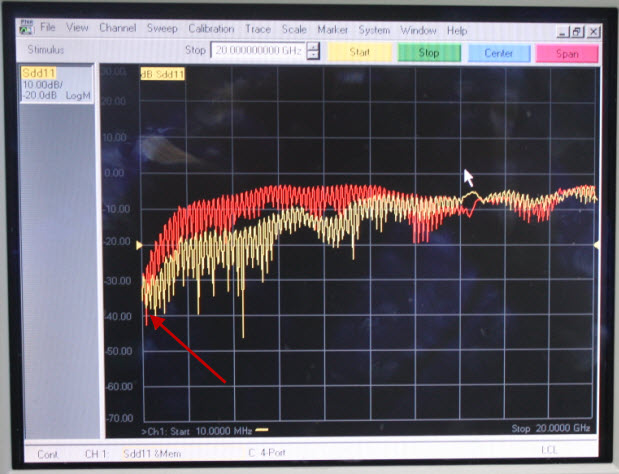Open the Sweep menu
Viewport: 619px width, 474px height.
click(162, 30)
